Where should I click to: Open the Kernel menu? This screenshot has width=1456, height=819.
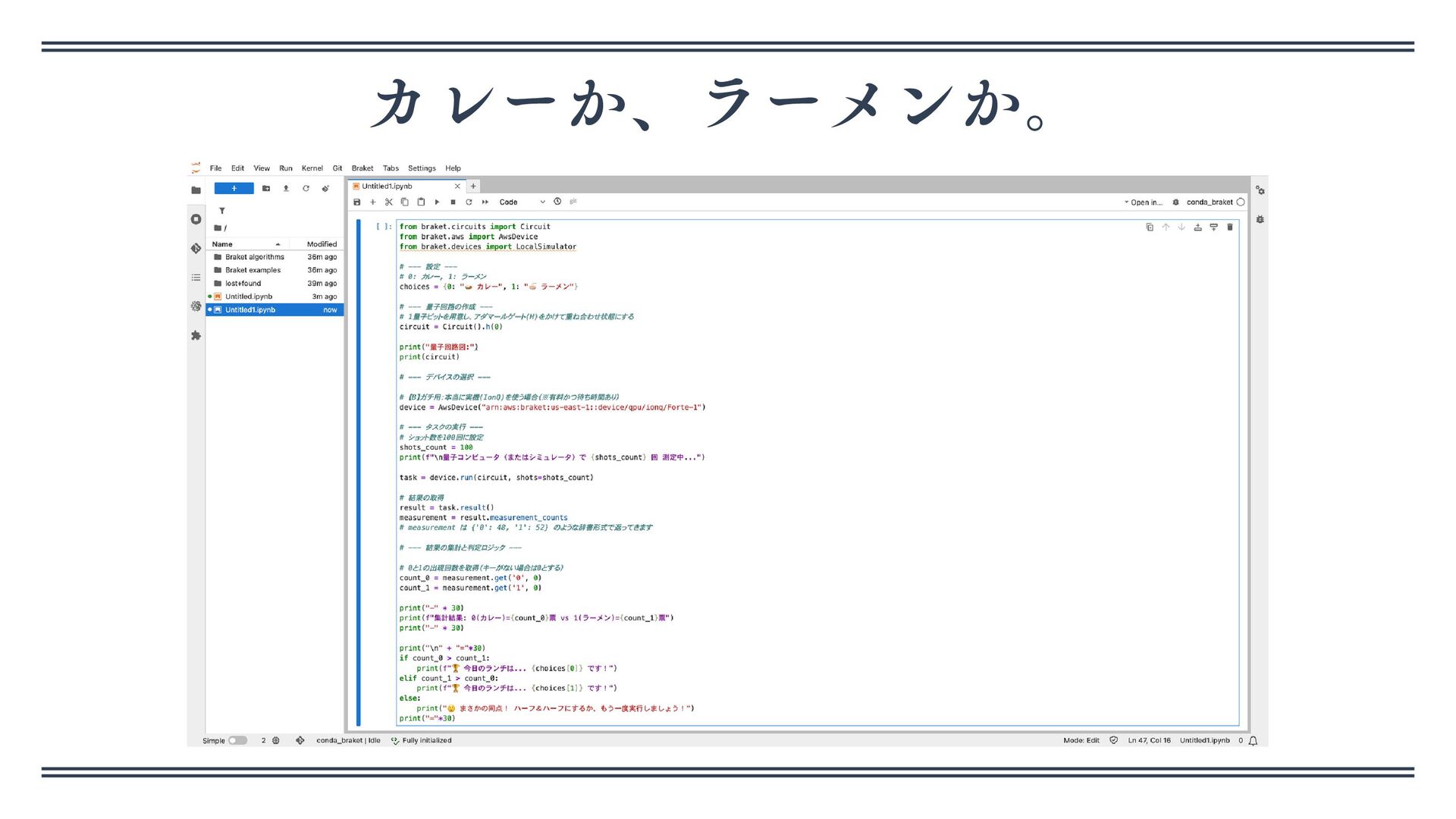click(x=312, y=168)
